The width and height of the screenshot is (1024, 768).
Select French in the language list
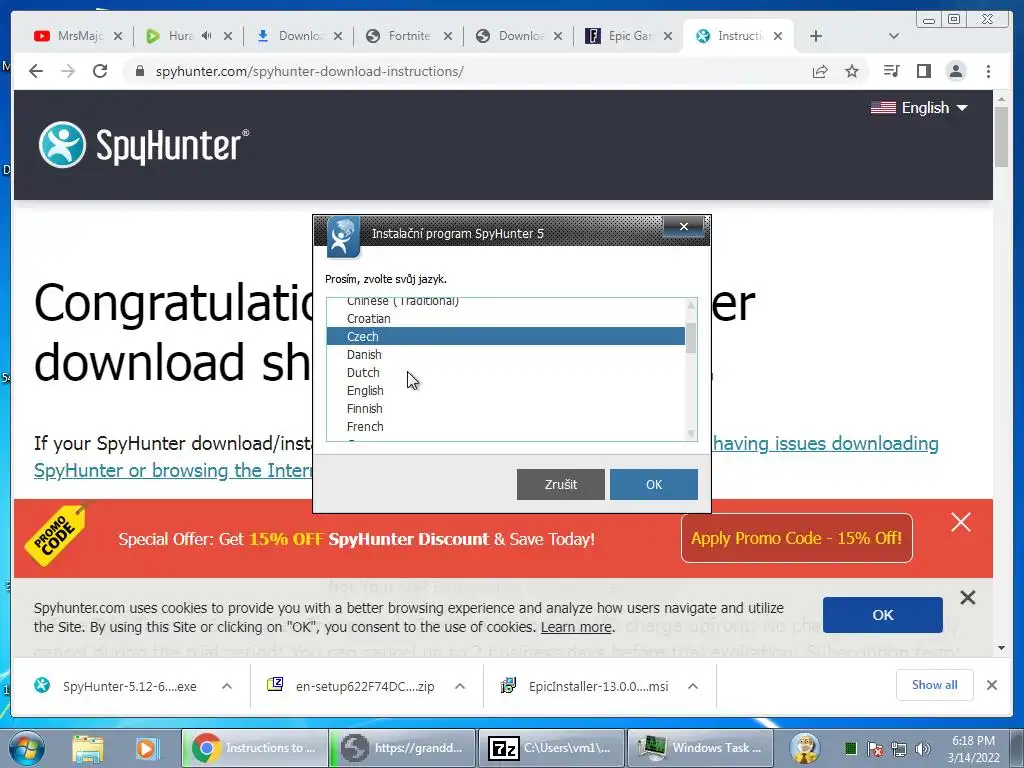pos(505,426)
